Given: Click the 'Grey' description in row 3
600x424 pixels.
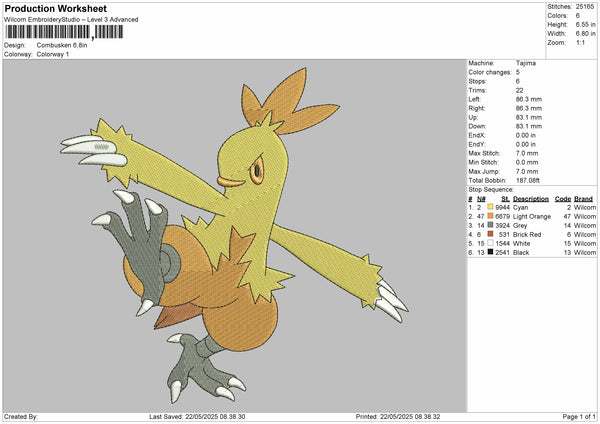Looking at the screenshot, I should point(520,225).
